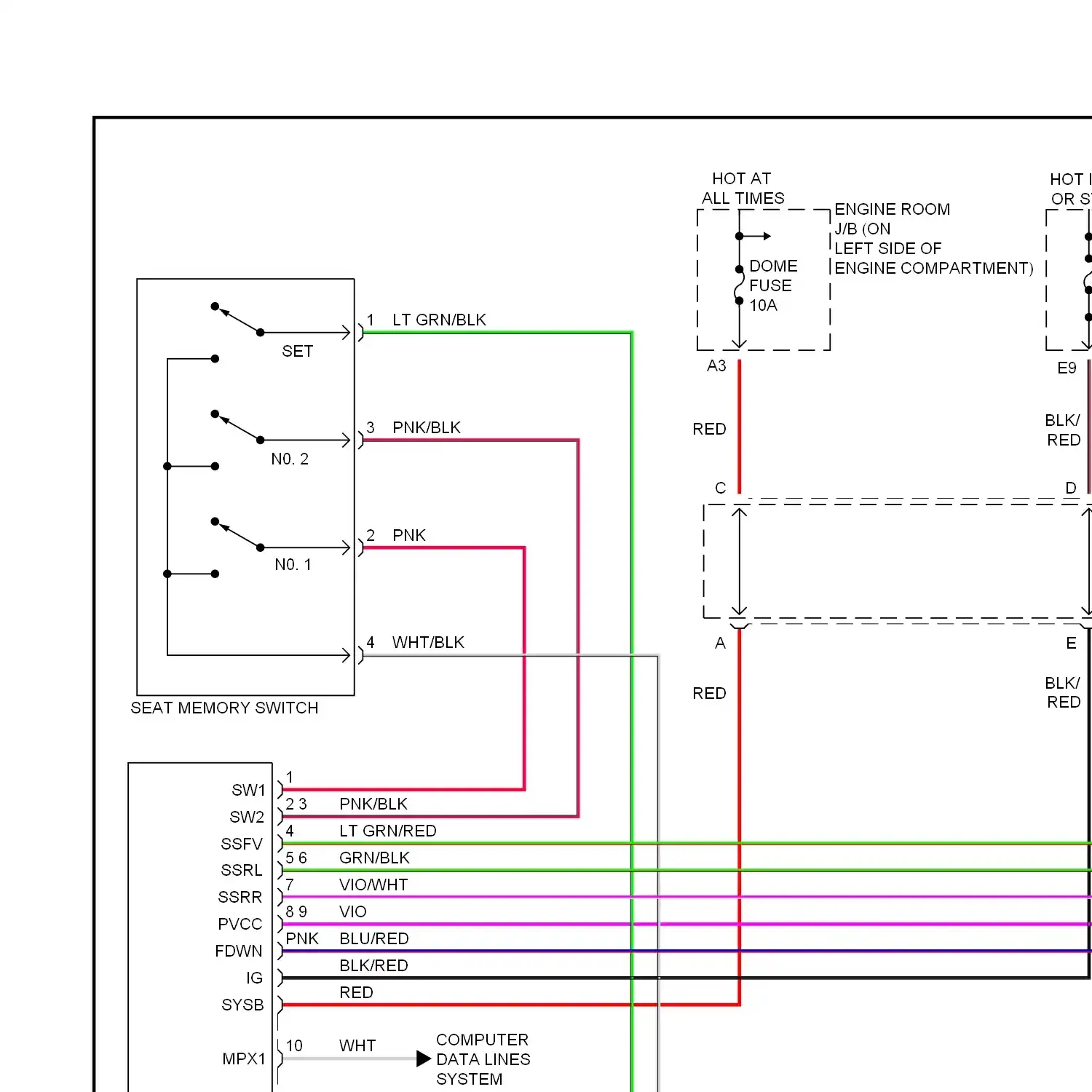Click the DOME fuse symbol in the junction box
Viewport: 1092px width, 1092px height.
(739, 285)
